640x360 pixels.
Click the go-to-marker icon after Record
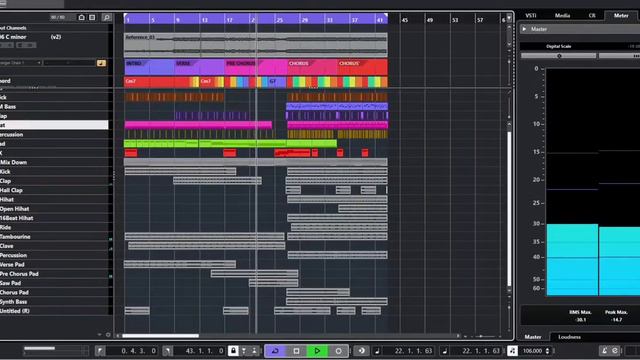(361, 351)
